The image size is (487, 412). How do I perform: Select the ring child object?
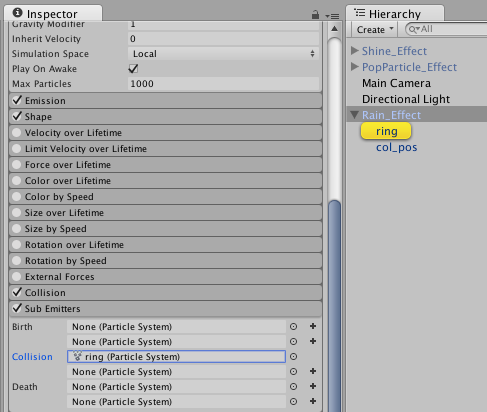(x=386, y=131)
